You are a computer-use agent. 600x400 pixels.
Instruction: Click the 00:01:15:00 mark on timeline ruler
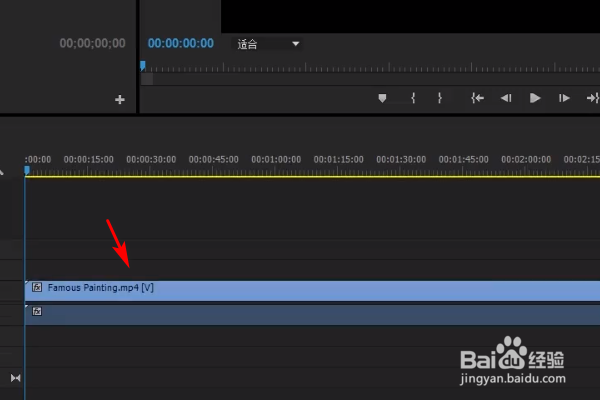pyautogui.click(x=339, y=159)
